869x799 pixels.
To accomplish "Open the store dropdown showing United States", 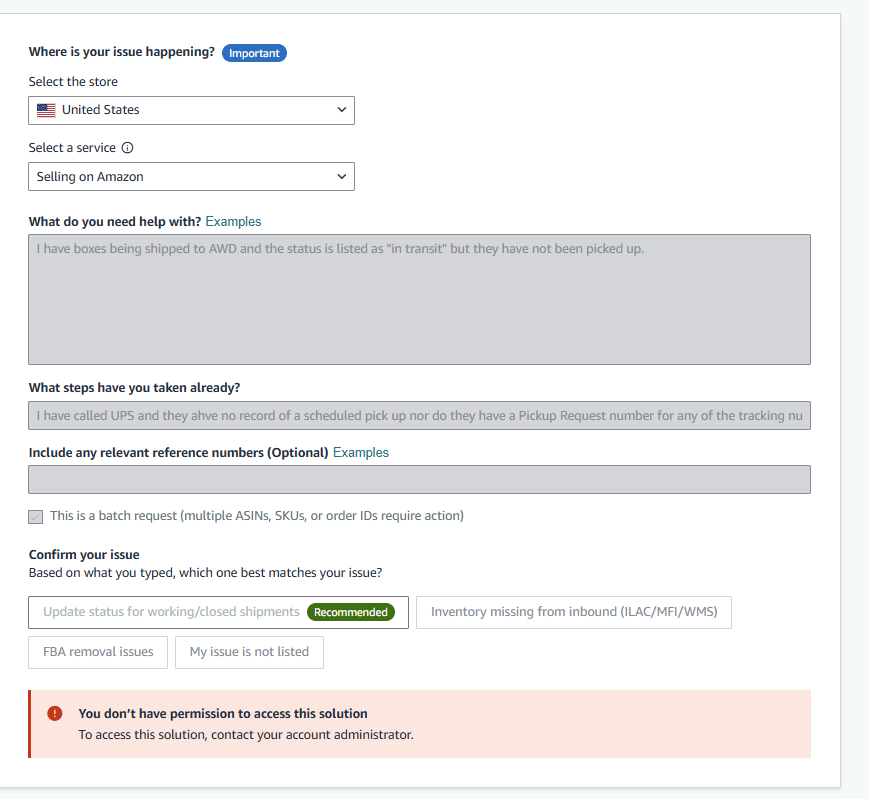I will tap(191, 110).
